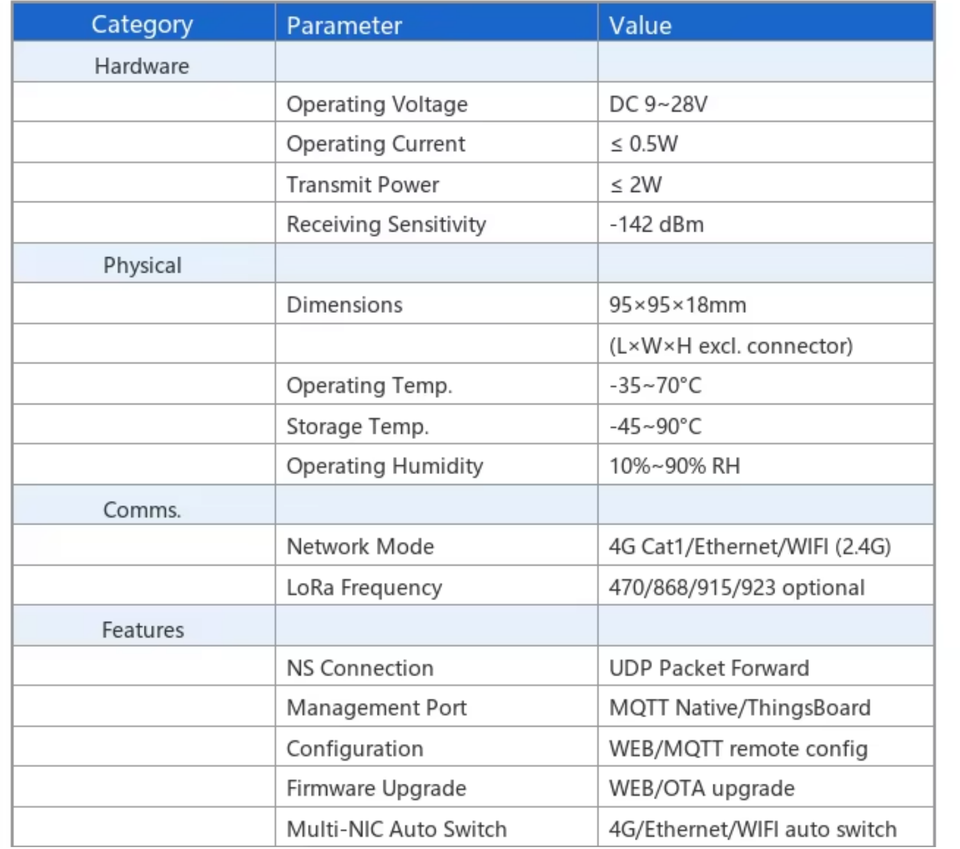Click the 470/868/915/923 optional value cell

[x=766, y=585]
